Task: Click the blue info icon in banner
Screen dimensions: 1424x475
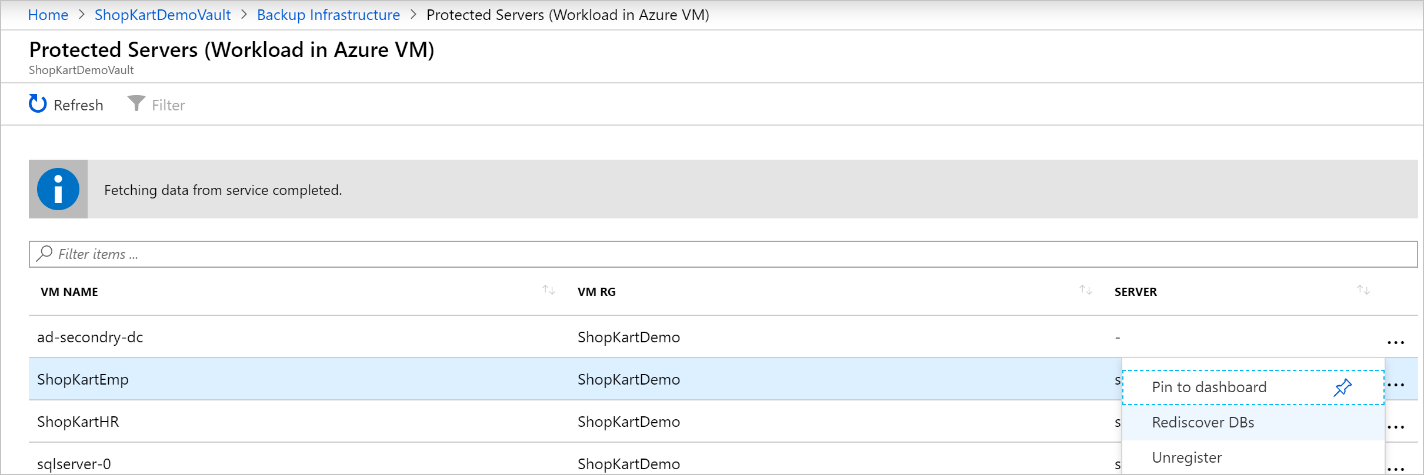Action: point(58,189)
